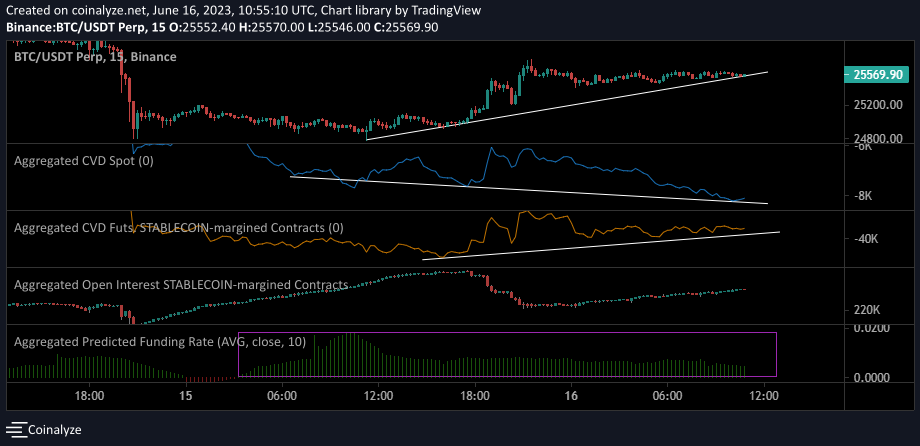Select the purple rectangle on funding rate pane
The width and height of the screenshot is (920, 446).
tap(508, 354)
